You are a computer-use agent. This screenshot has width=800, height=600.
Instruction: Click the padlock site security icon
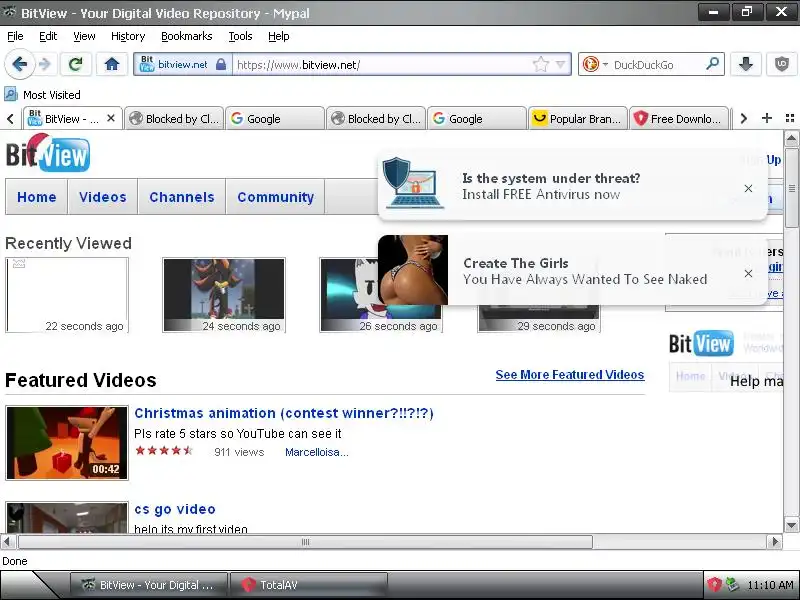221,64
